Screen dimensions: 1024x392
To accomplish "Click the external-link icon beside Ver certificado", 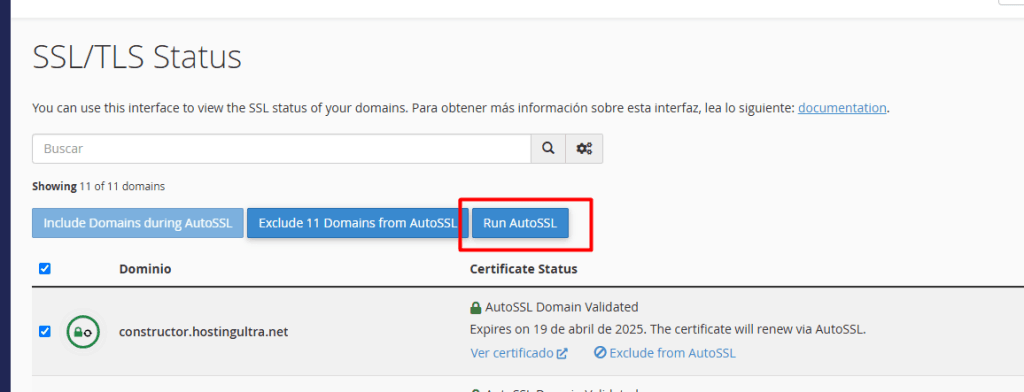I will 562,353.
